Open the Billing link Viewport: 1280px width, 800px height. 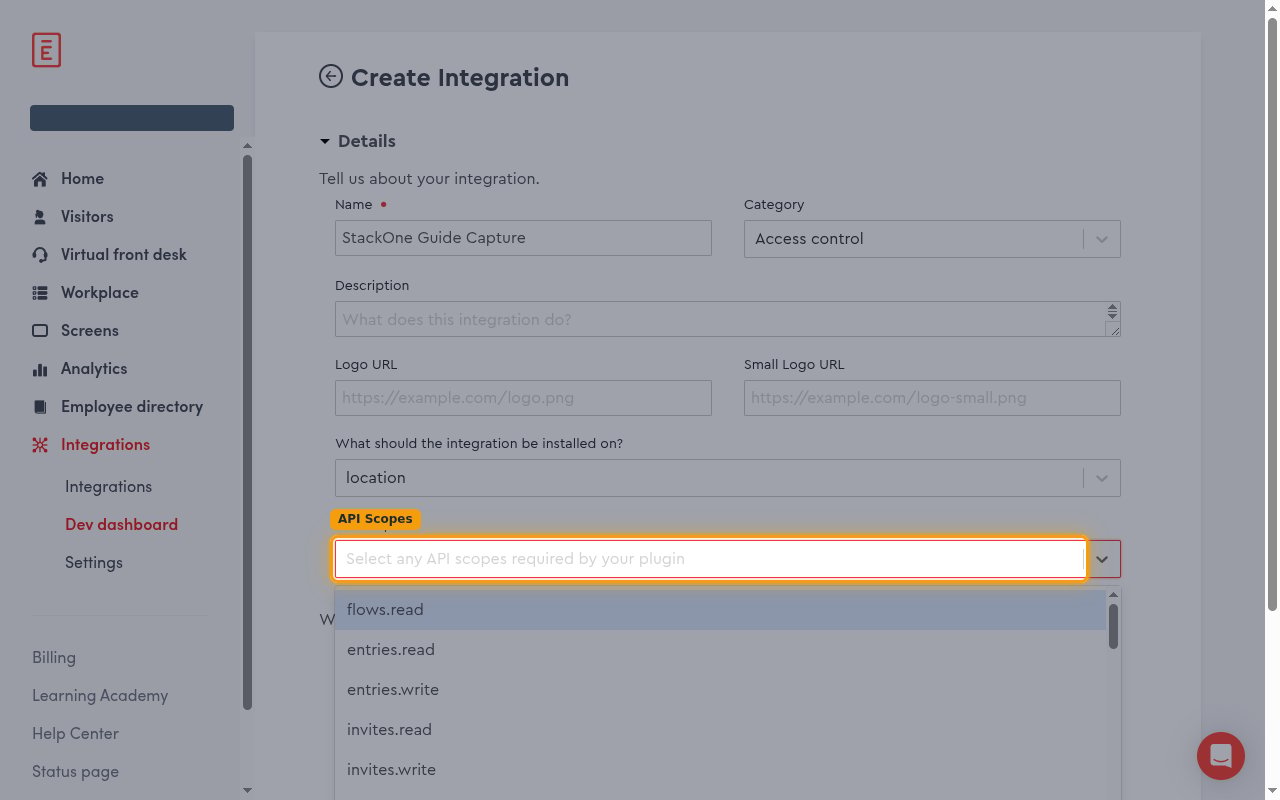54,658
